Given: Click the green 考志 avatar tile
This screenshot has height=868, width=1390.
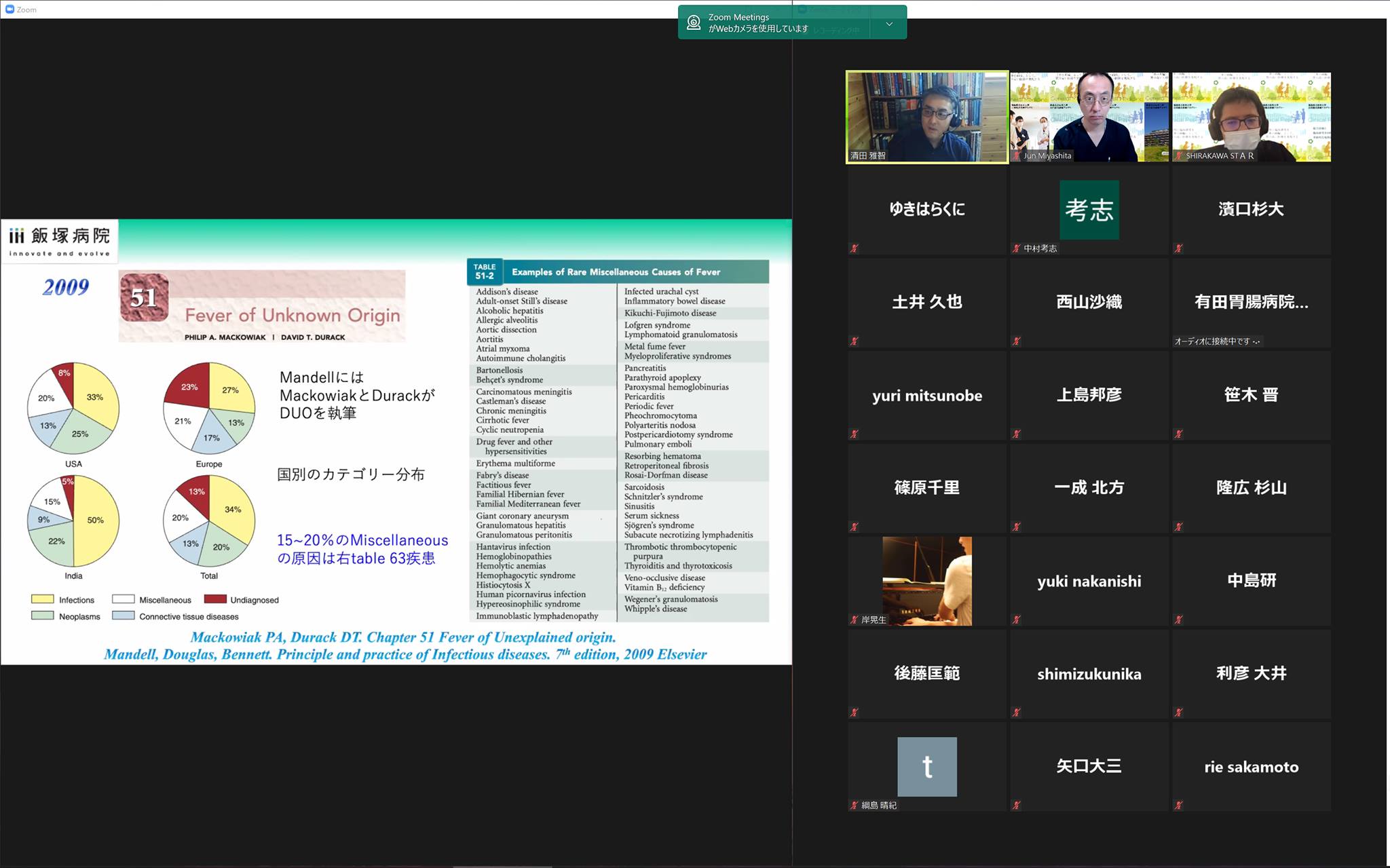Looking at the screenshot, I should tap(1089, 210).
